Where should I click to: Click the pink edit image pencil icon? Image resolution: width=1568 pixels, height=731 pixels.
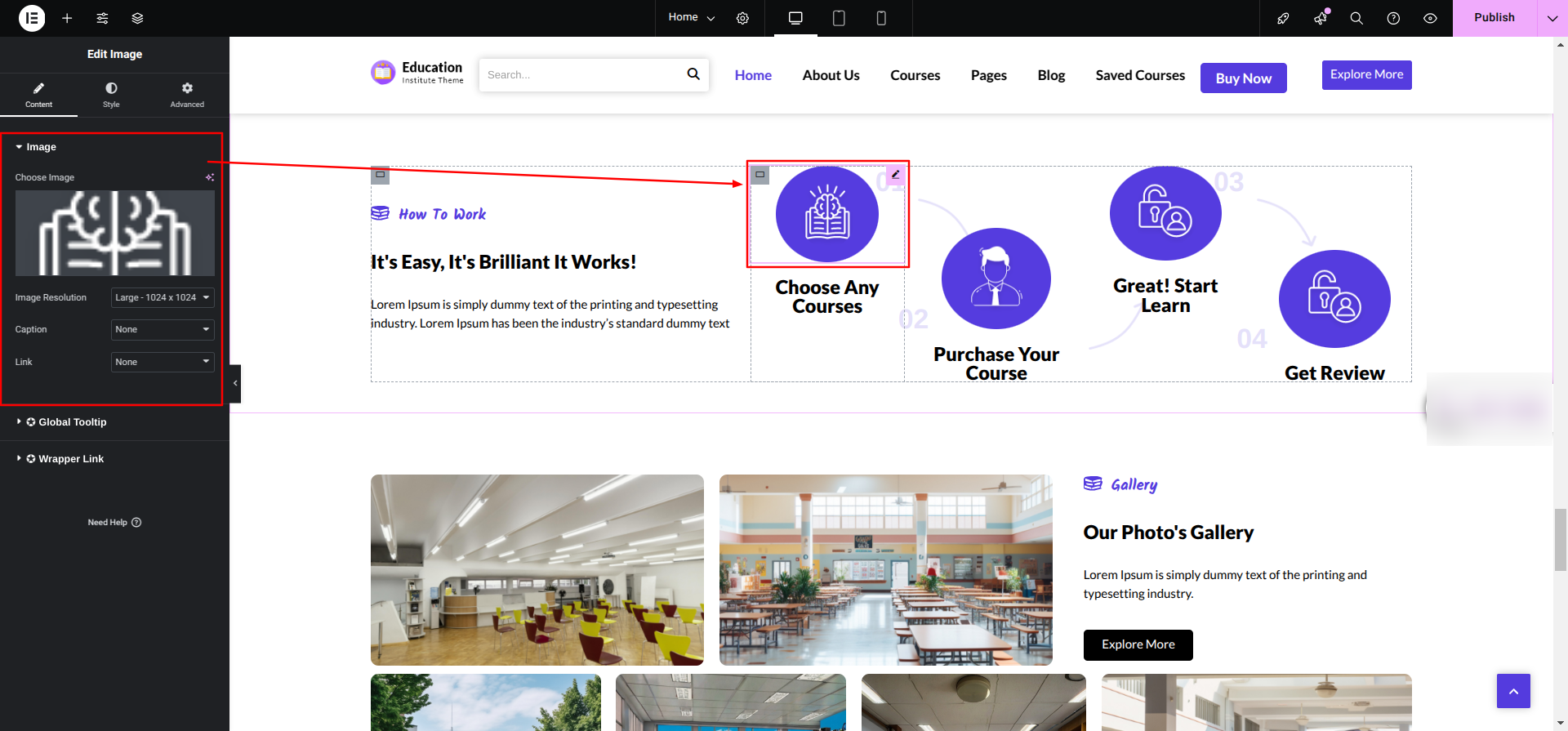895,174
